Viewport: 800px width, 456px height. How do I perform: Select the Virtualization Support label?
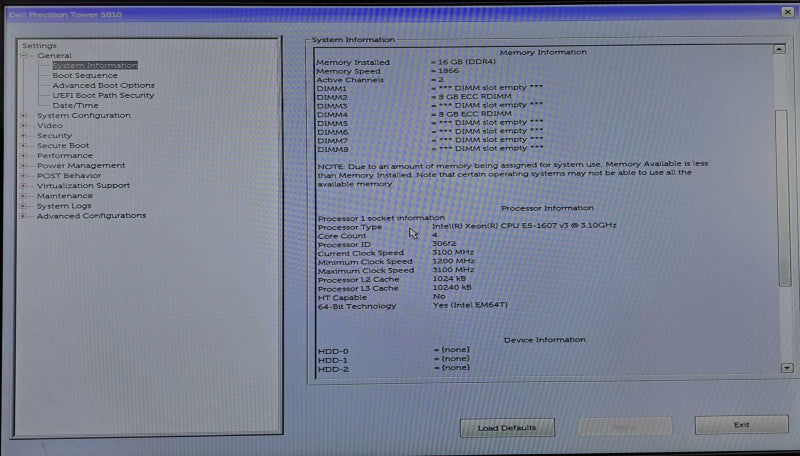83,186
